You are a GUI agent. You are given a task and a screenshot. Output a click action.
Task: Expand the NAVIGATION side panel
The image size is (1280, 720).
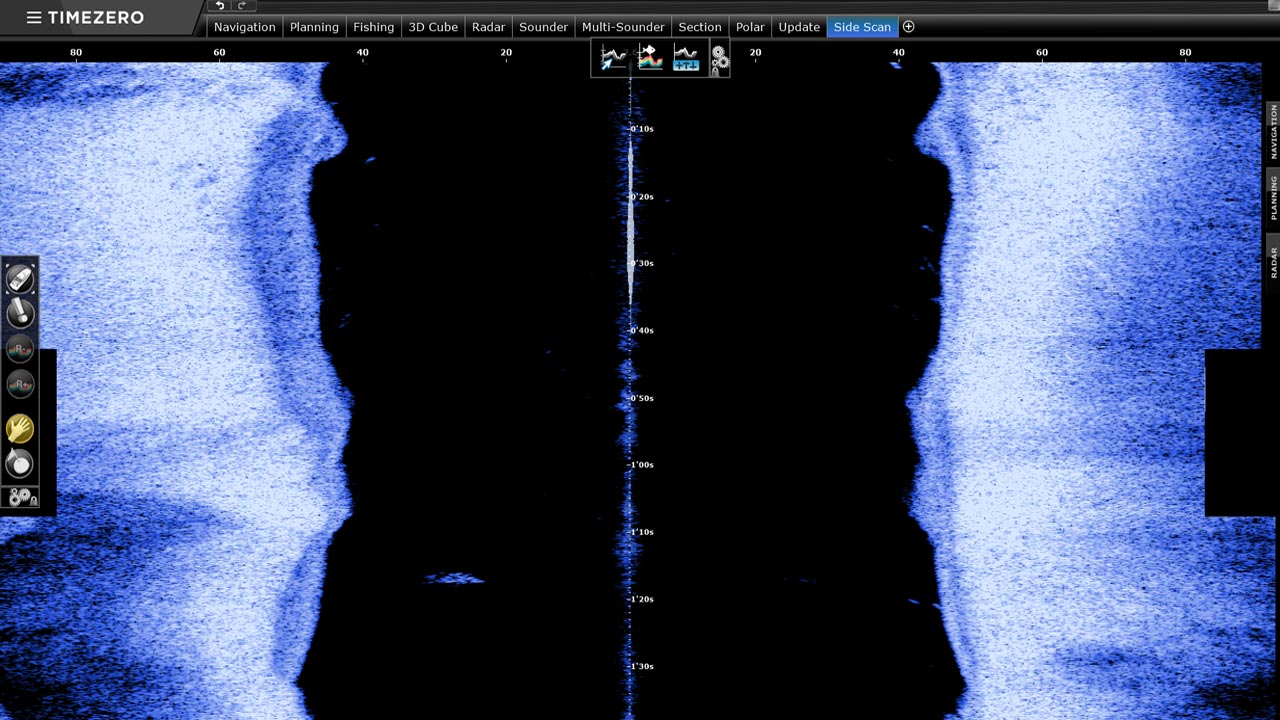pyautogui.click(x=1273, y=131)
